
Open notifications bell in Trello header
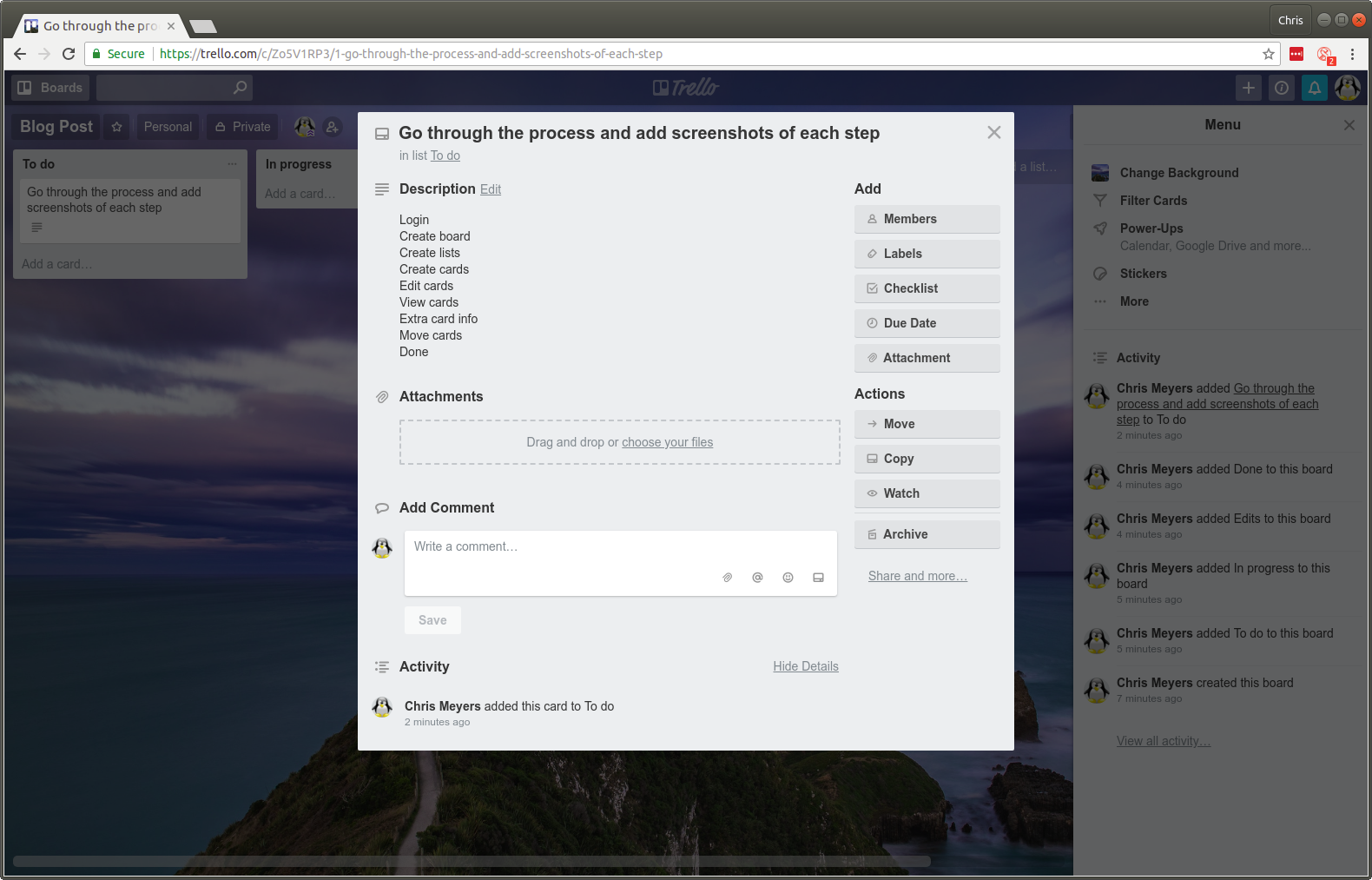click(x=1315, y=88)
